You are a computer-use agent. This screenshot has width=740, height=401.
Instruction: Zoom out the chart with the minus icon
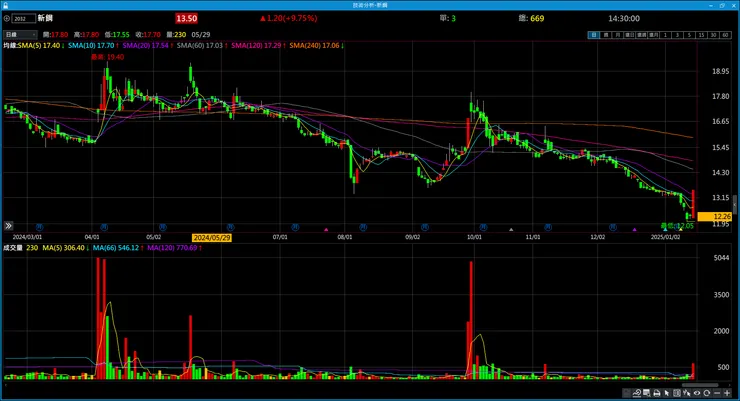tap(717, 393)
